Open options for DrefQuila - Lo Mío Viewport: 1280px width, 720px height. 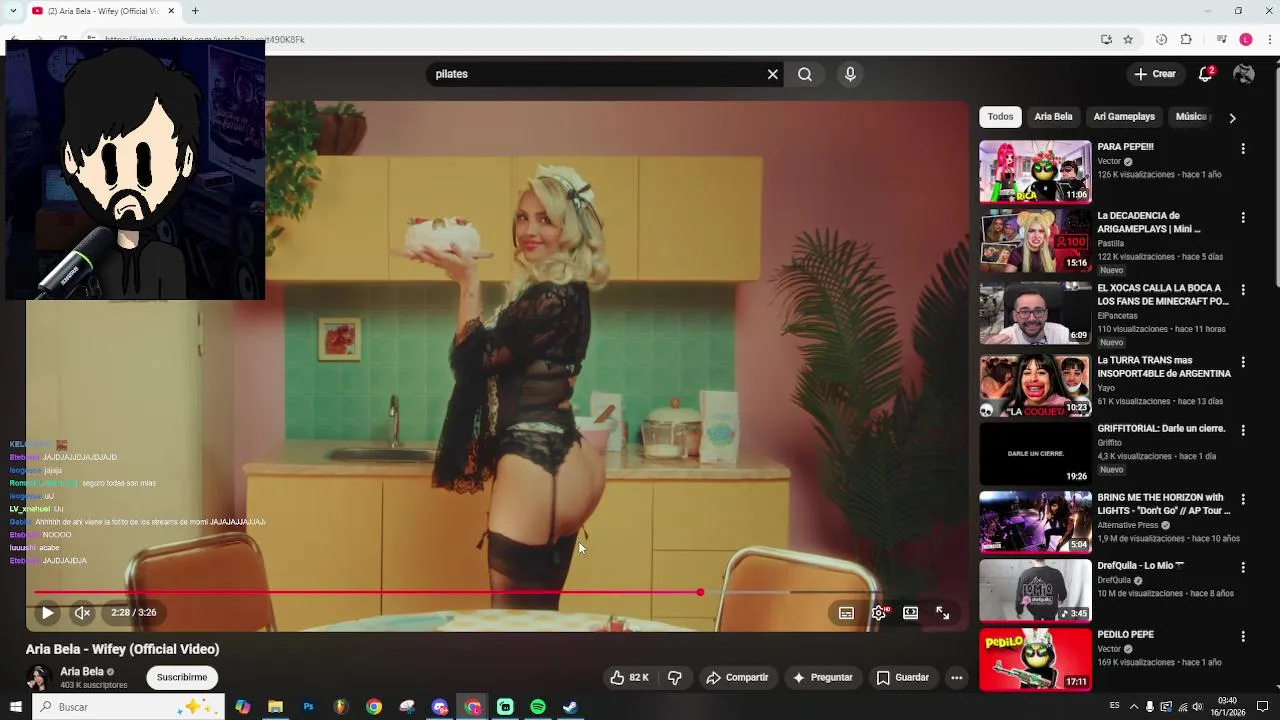click(1243, 567)
